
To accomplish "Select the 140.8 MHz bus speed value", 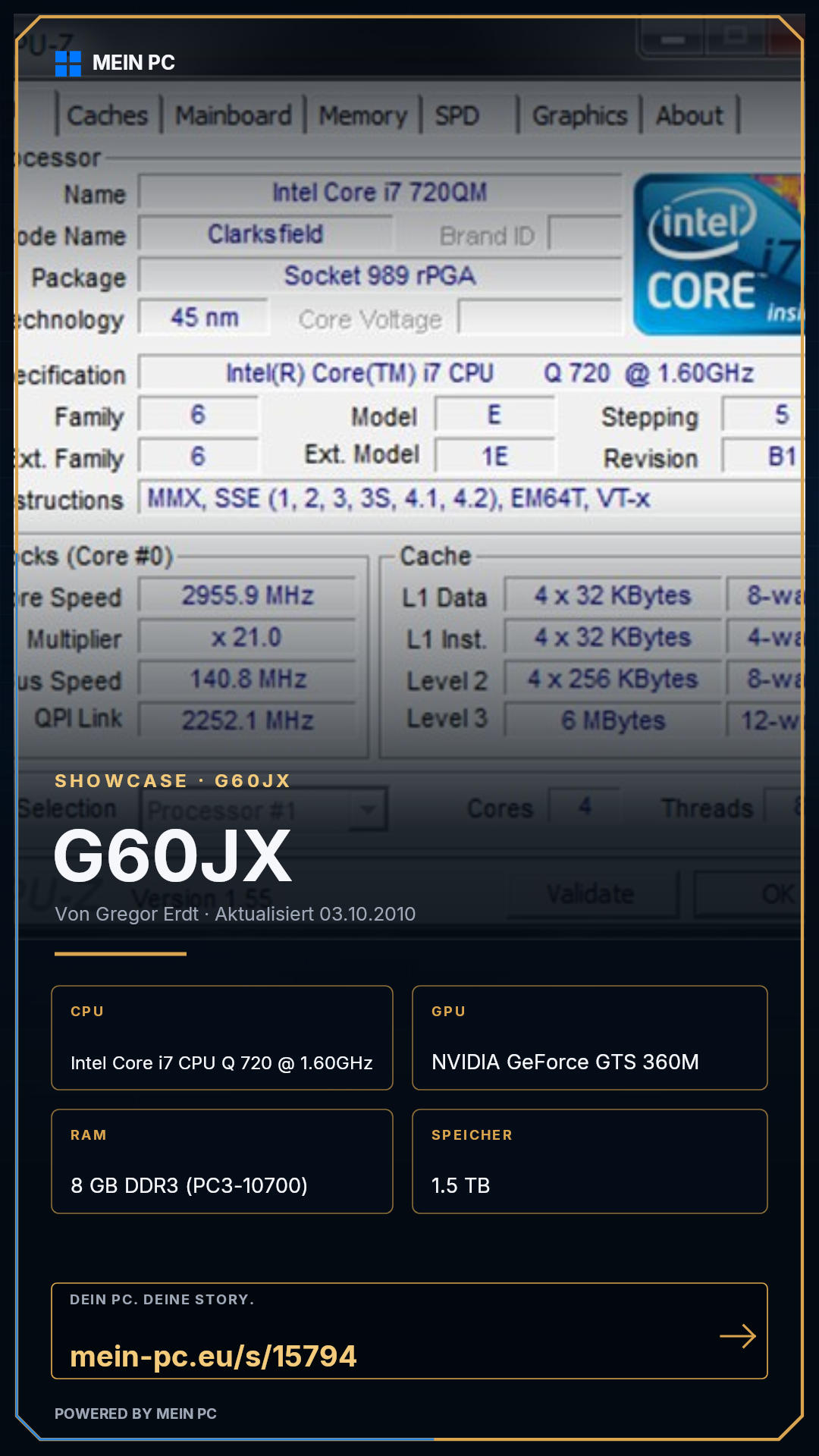I will click(x=247, y=679).
